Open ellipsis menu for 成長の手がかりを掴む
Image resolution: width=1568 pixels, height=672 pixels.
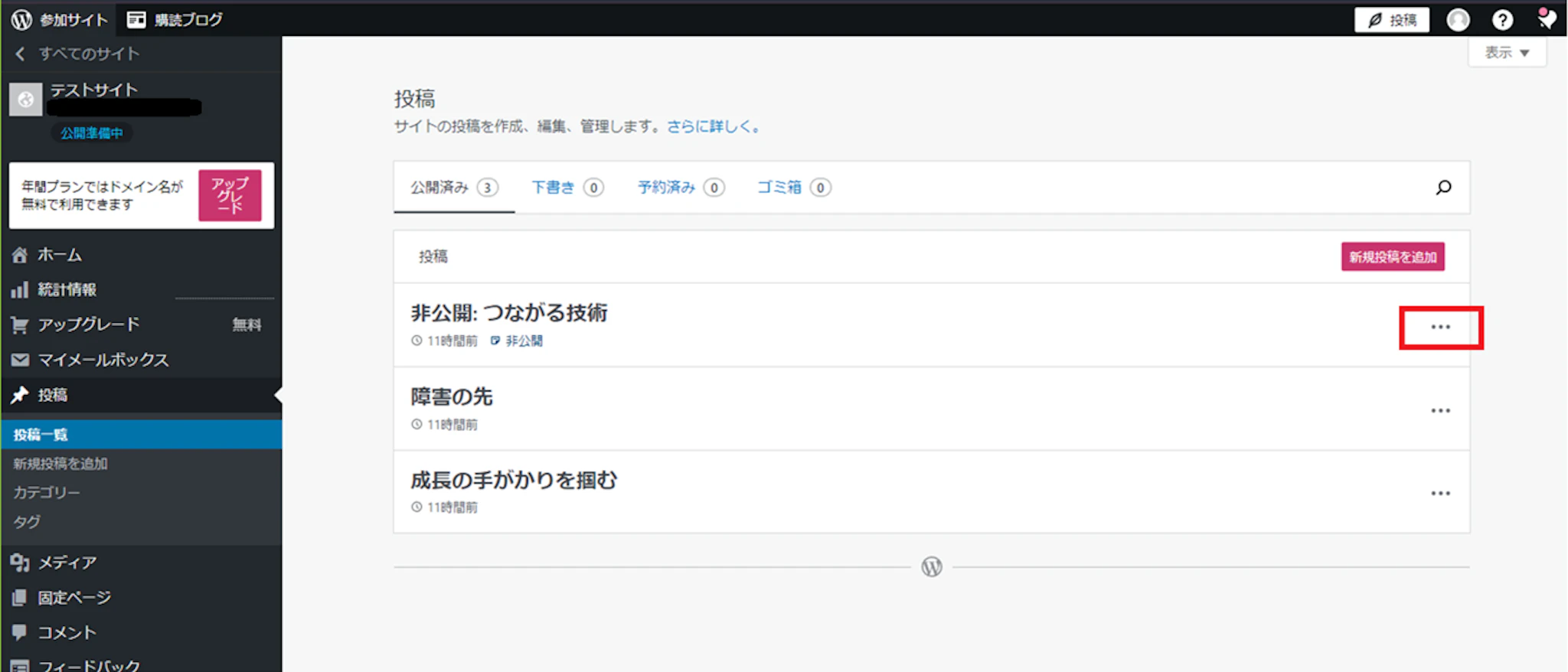point(1440,494)
